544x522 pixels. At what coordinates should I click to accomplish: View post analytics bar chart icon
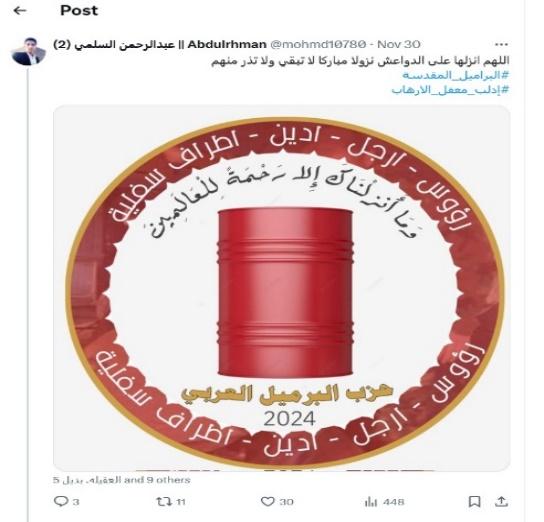pyautogui.click(x=371, y=502)
